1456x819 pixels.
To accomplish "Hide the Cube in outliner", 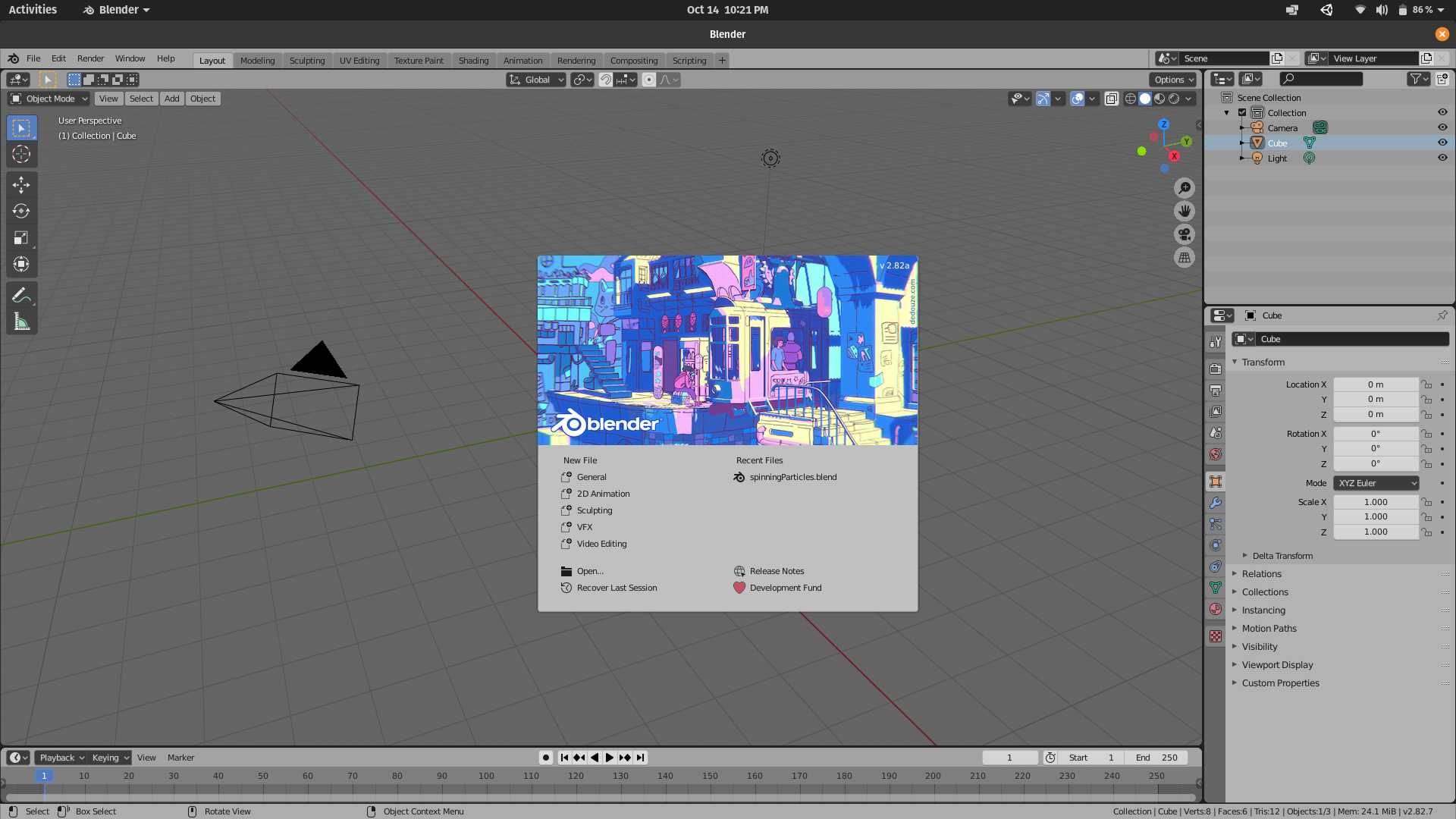I will (1442, 143).
